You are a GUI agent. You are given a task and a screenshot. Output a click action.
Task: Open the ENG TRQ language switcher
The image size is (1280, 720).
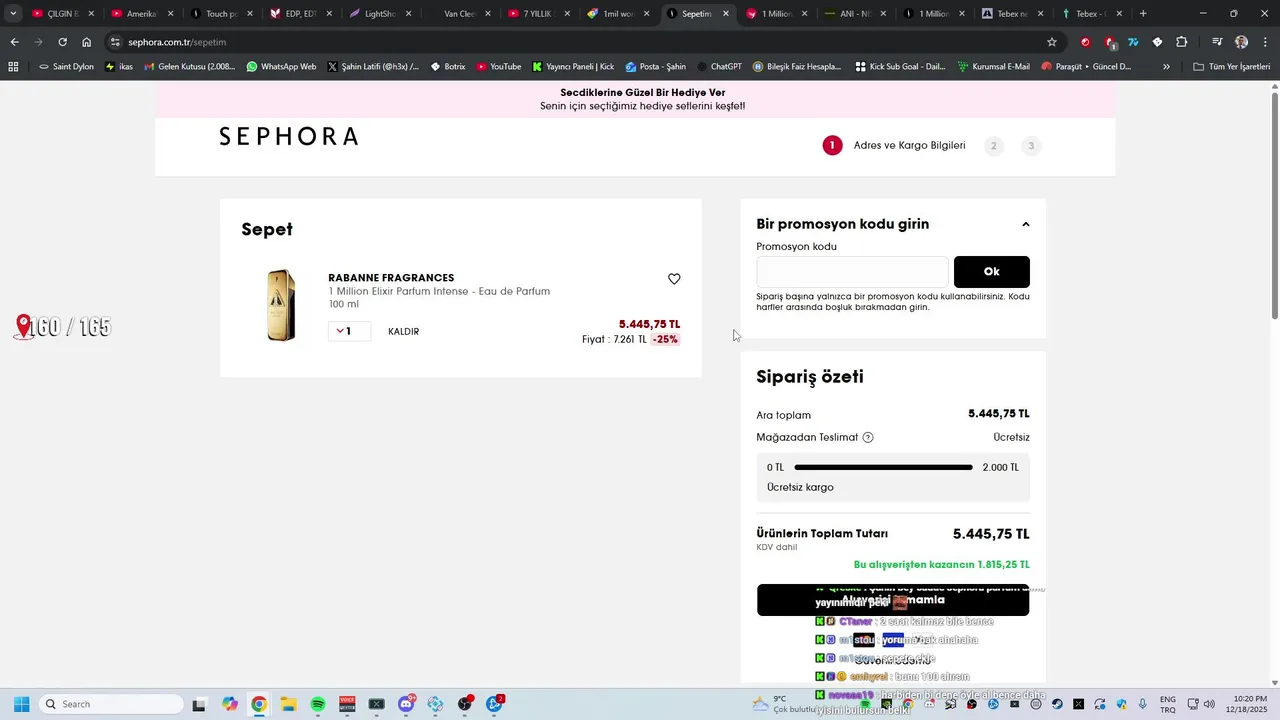pos(1167,704)
